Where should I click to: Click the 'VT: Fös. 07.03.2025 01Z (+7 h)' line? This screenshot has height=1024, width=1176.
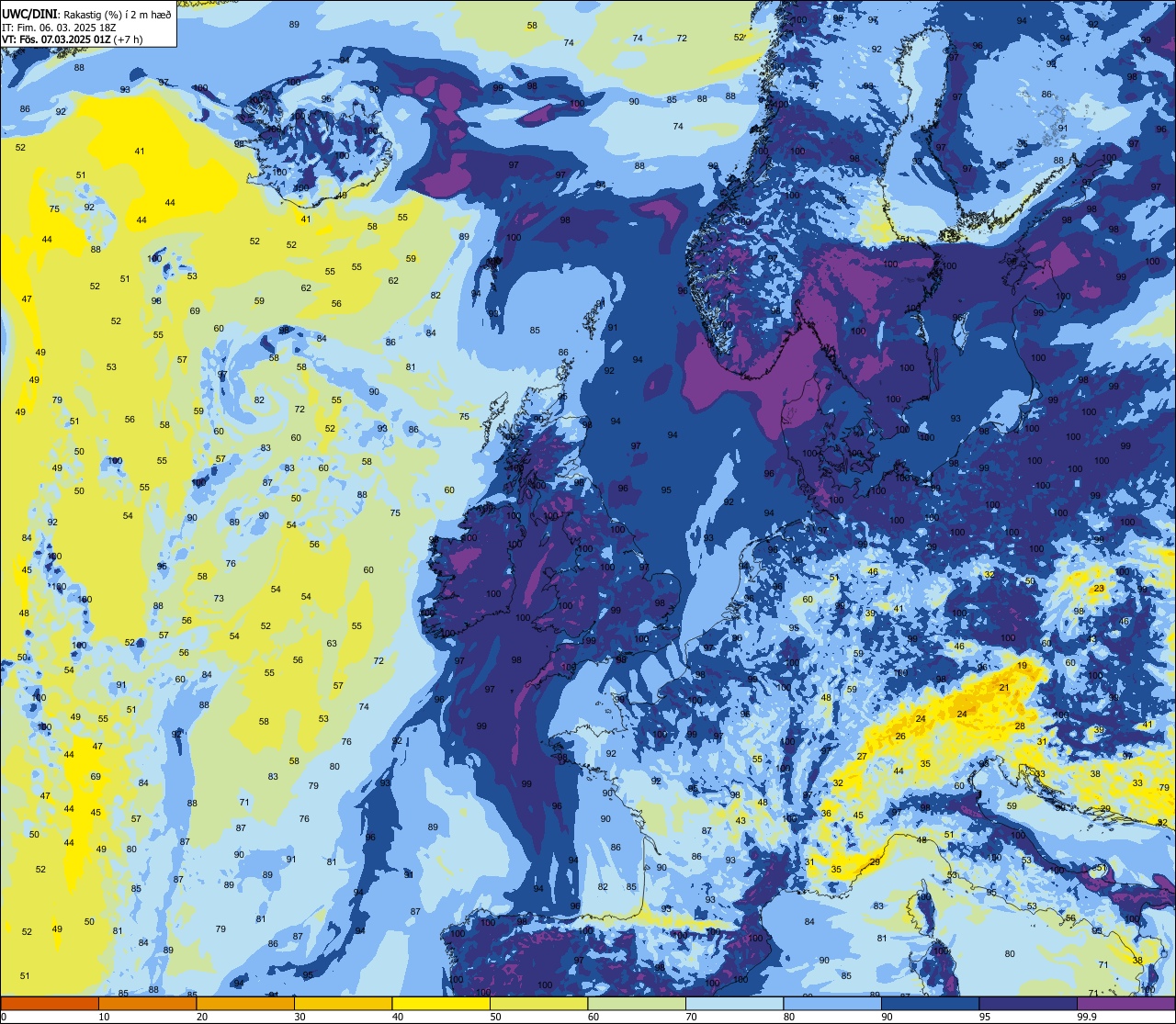tap(73, 39)
